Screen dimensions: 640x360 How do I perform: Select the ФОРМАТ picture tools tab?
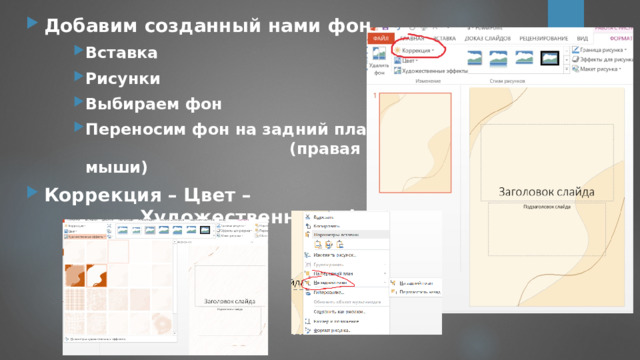click(x=620, y=38)
